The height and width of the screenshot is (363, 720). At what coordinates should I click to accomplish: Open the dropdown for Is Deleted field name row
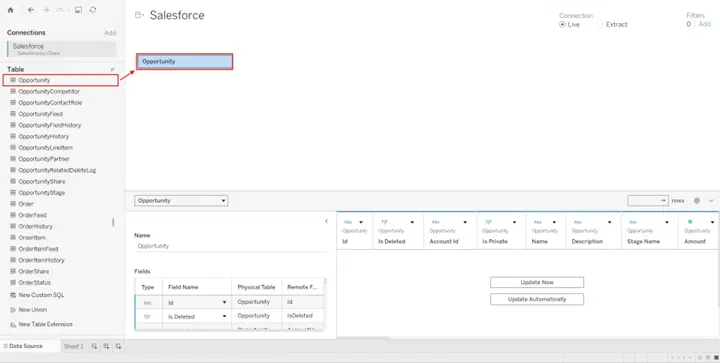tap(224, 316)
